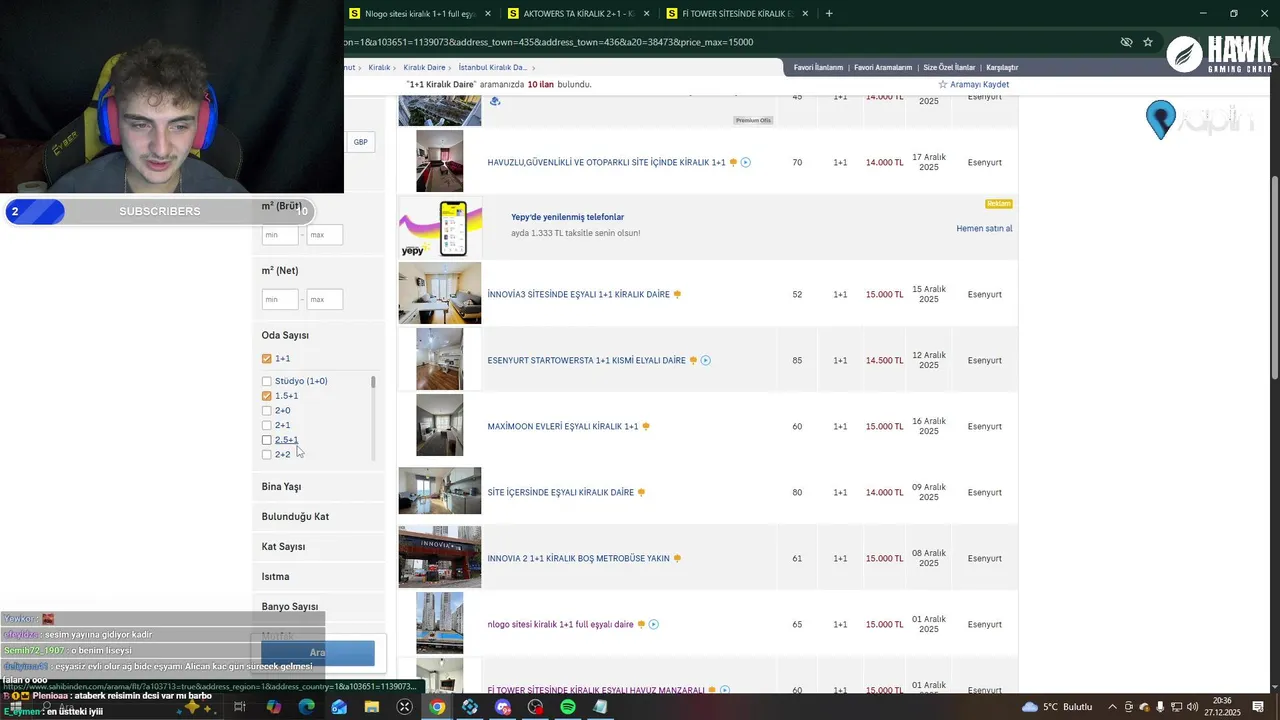
Task: Close the 'Nlogo sitesi kiralık' browser tab
Action: coord(488,14)
